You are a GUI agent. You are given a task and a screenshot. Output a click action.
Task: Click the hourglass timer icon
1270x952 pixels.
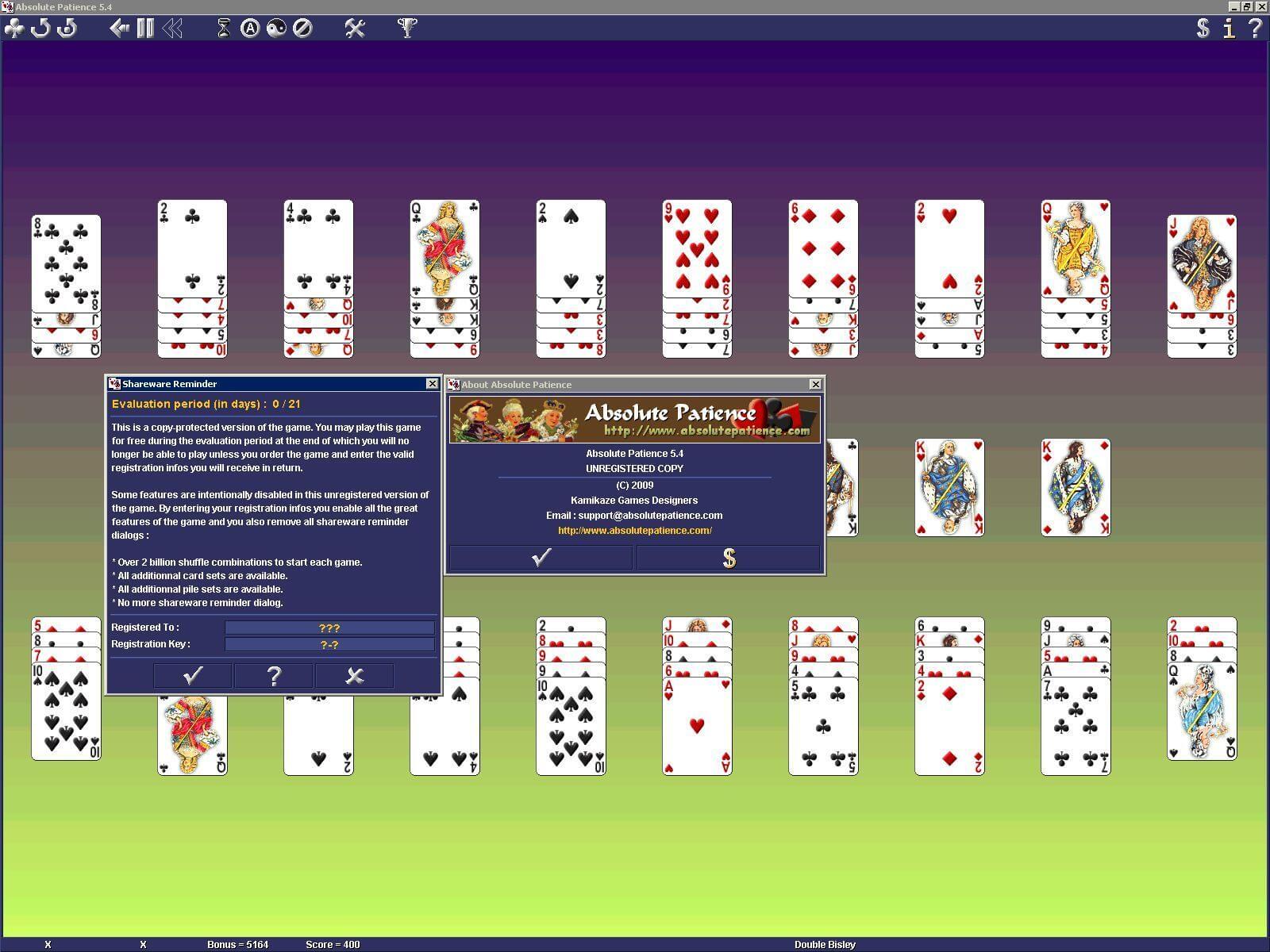point(224,29)
